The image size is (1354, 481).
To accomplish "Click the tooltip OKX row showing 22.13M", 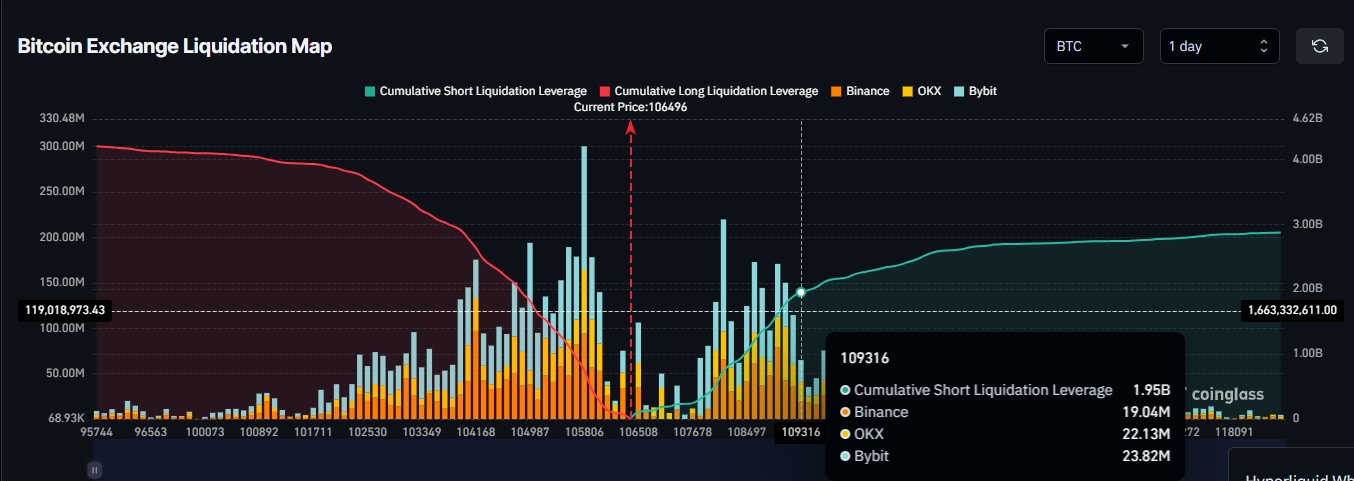I will click(1005, 434).
